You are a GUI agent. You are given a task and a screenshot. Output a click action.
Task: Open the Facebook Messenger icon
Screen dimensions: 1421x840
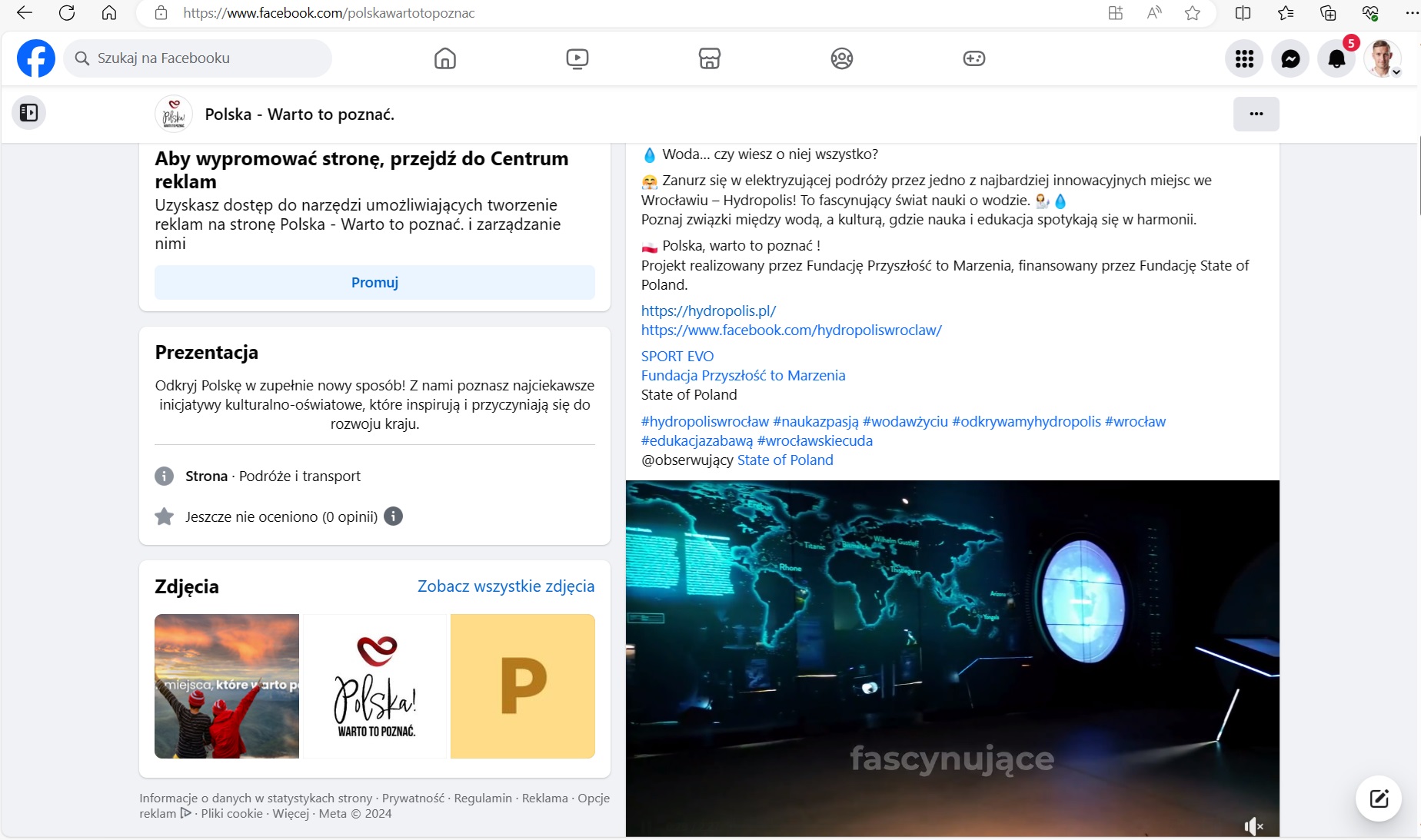click(x=1290, y=58)
